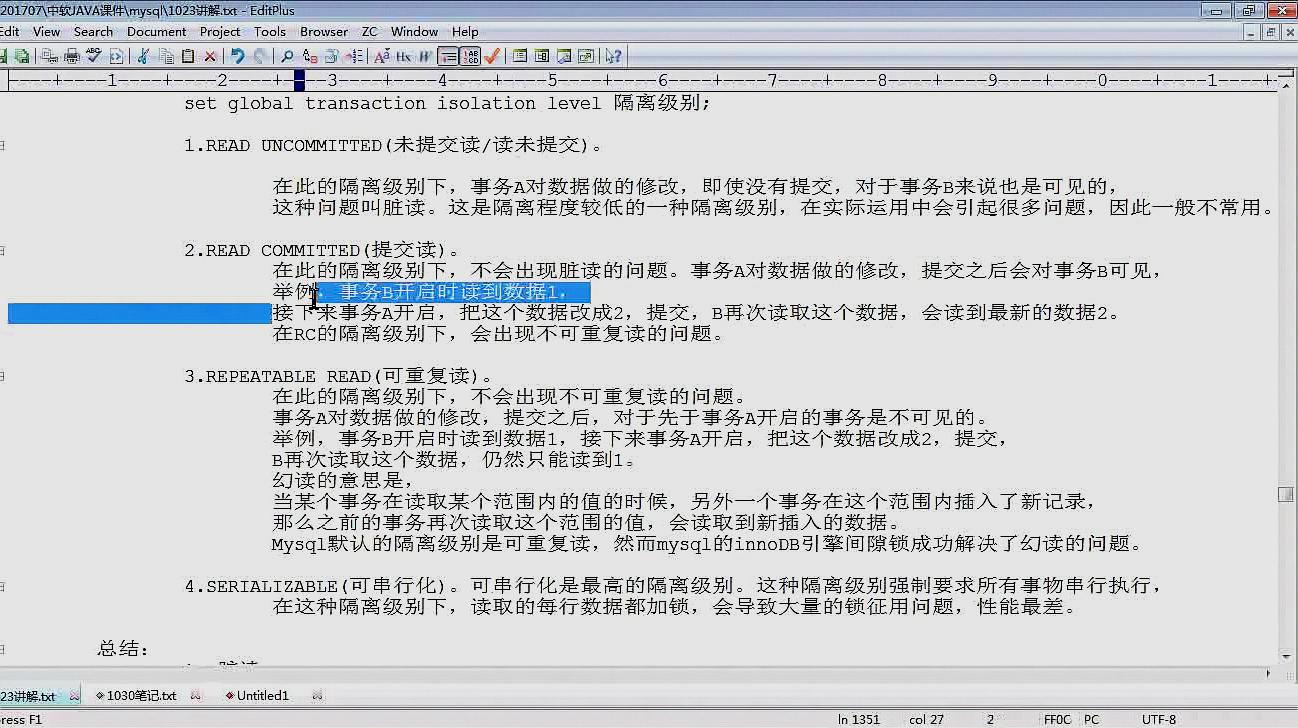The height and width of the screenshot is (728, 1298).
Task: Collapse fold marker beside 3.REPEATABLE READ line
Action: tap(3, 376)
